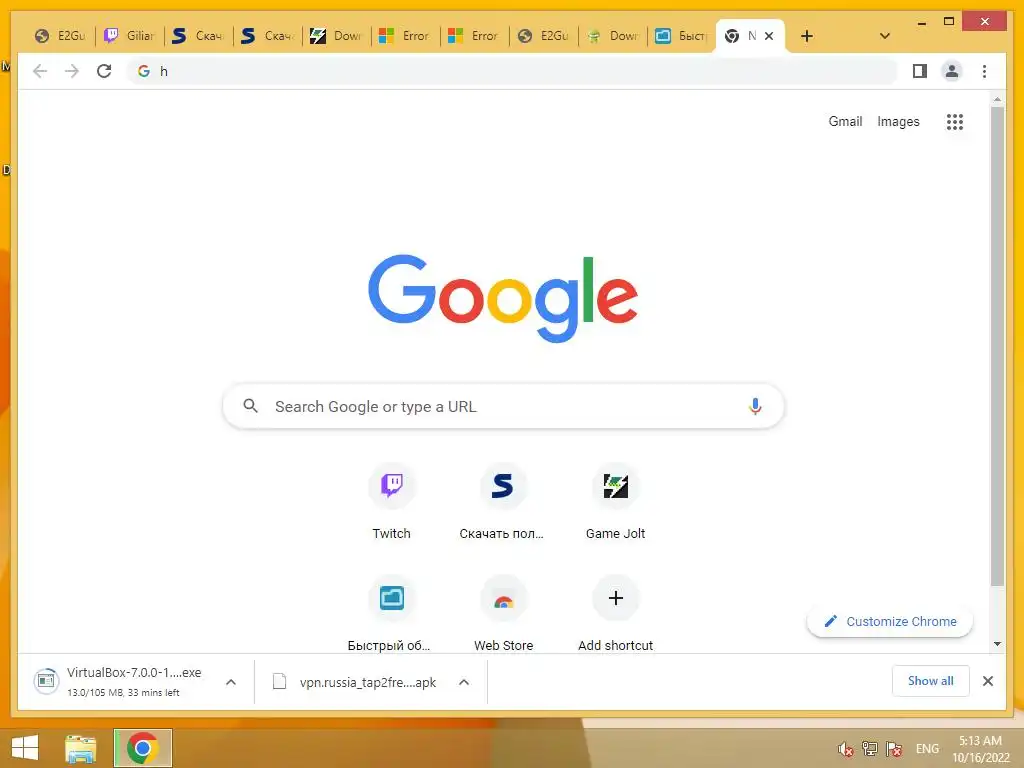Focus the Google search box
The height and width of the screenshot is (768, 1024).
[x=503, y=406]
